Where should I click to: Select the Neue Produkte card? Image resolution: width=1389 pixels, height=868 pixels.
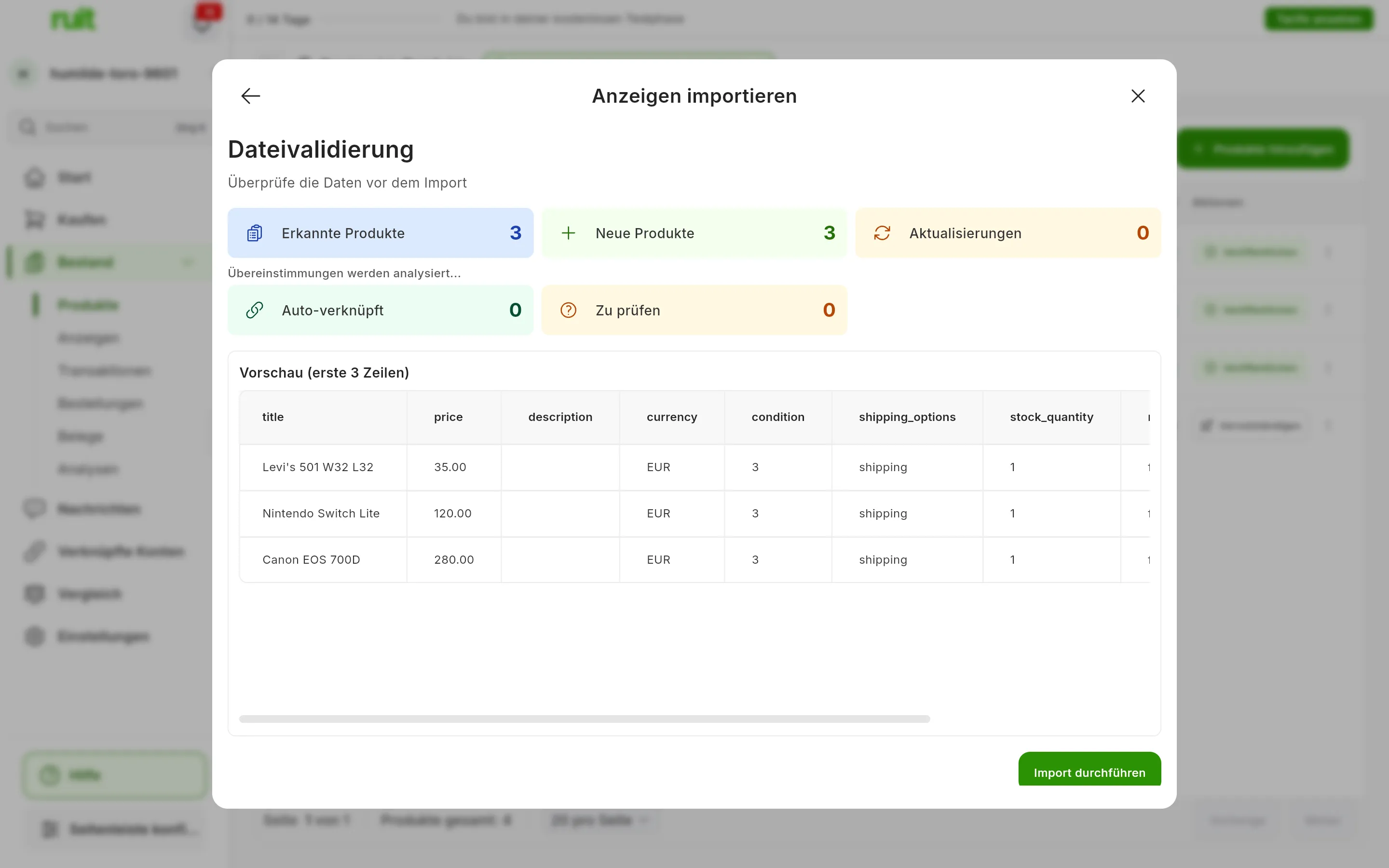click(694, 233)
